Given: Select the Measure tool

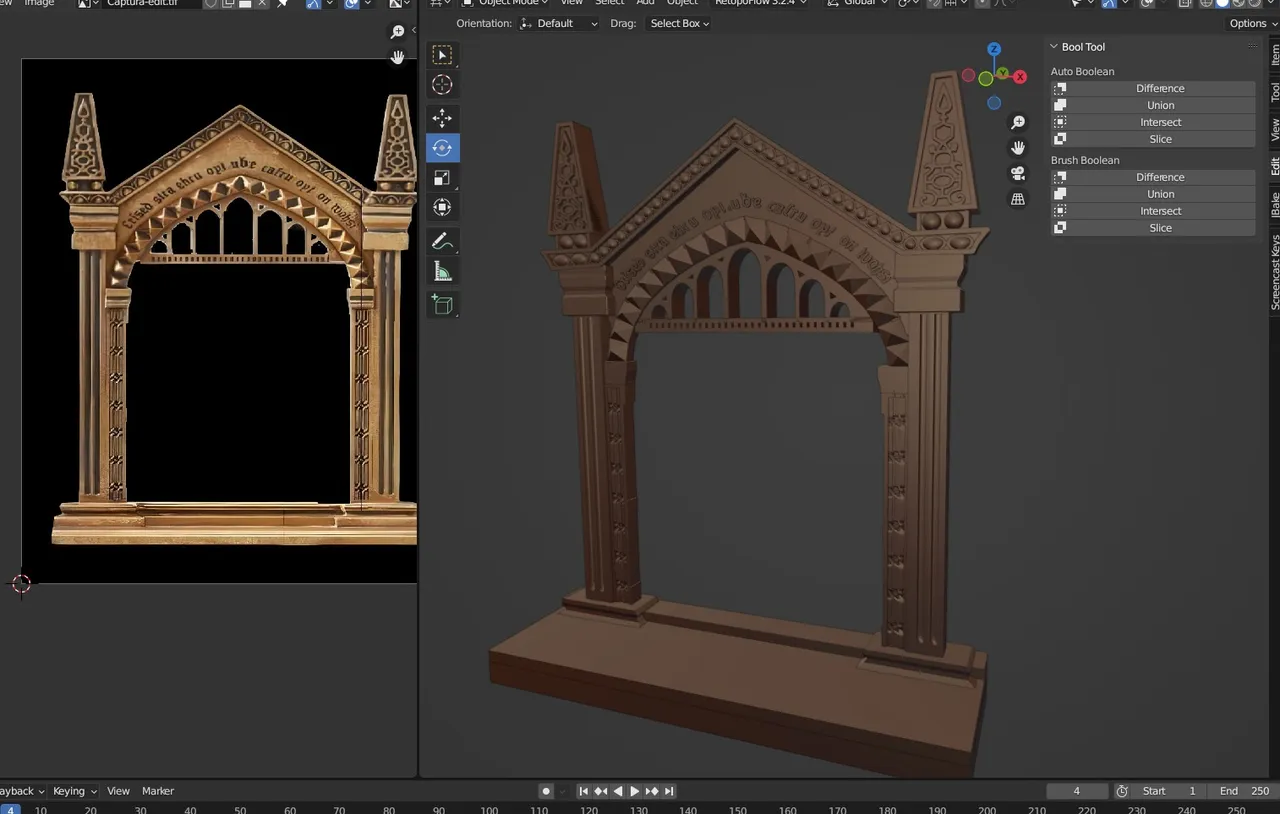Looking at the screenshot, I should point(442,271).
